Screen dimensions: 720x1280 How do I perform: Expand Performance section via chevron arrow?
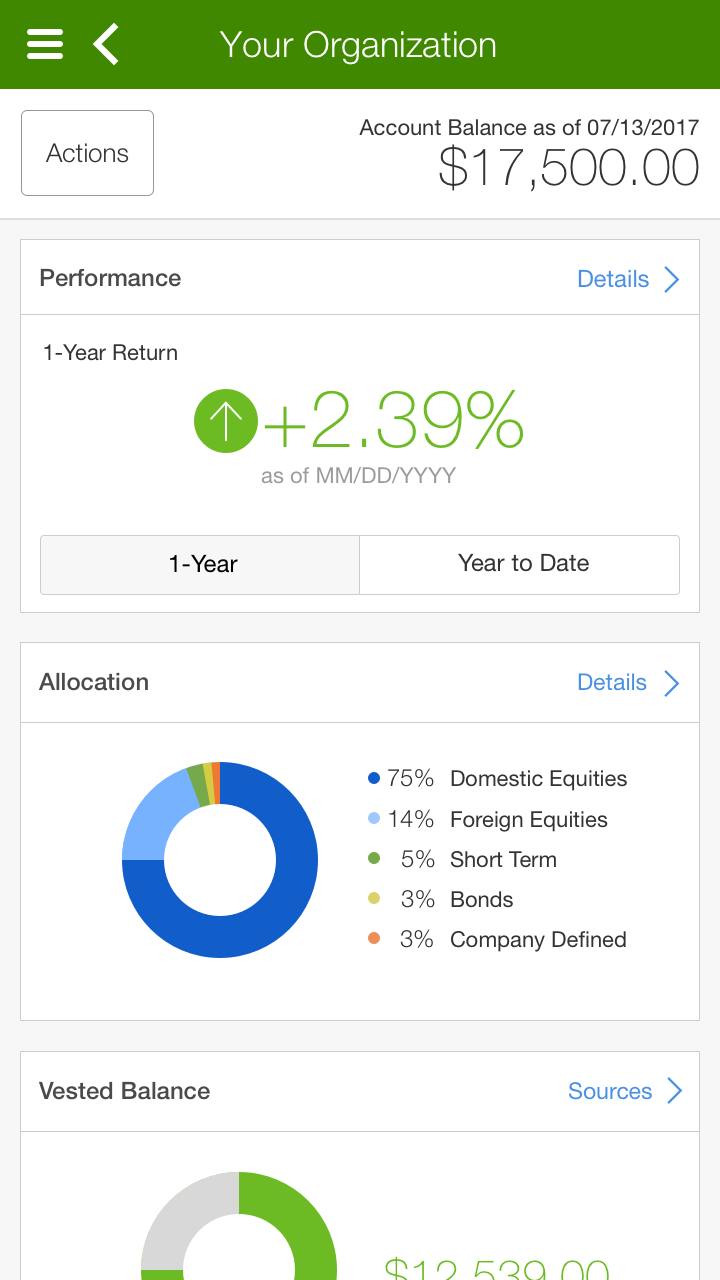[672, 279]
